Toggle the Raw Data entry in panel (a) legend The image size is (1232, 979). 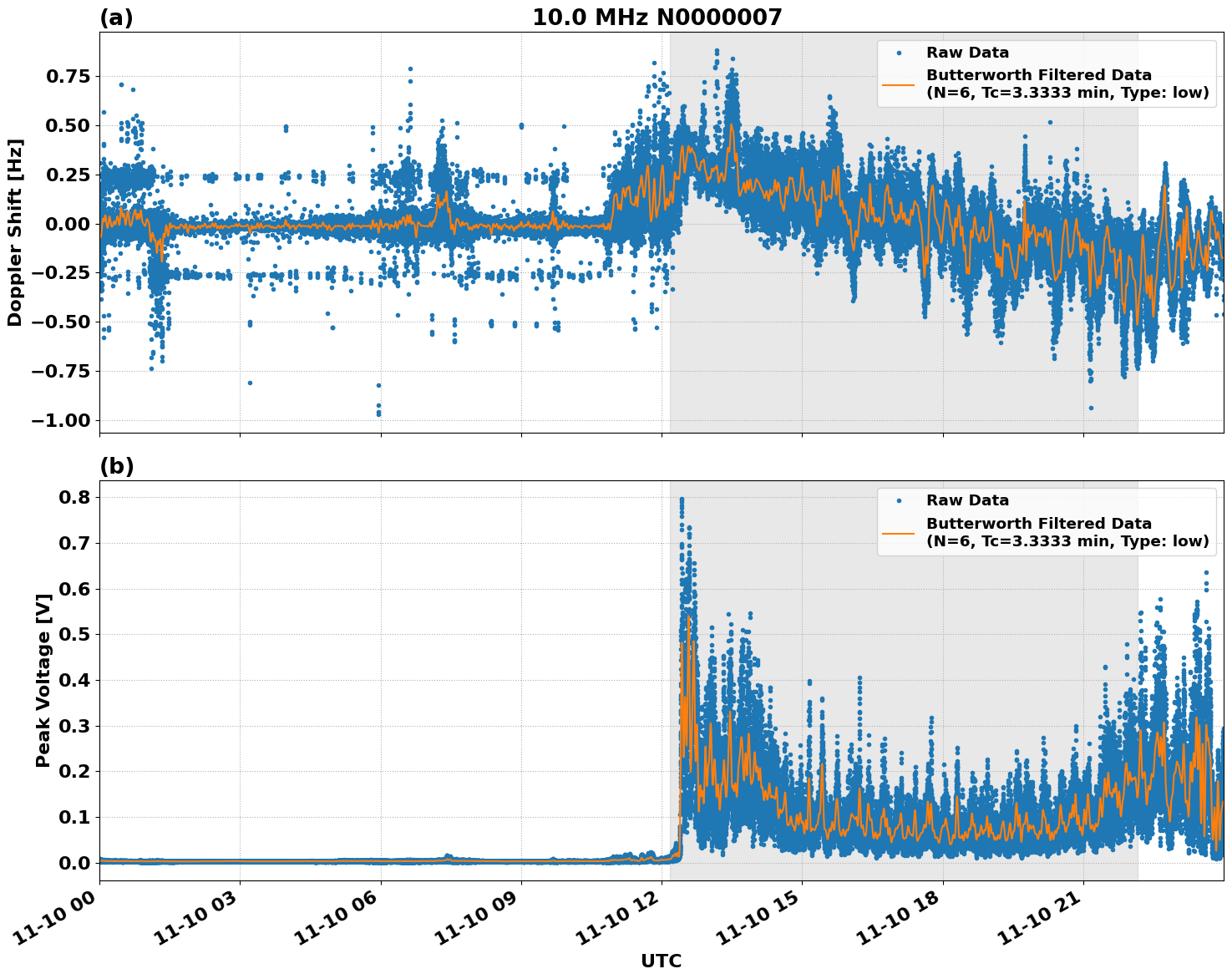969,50
